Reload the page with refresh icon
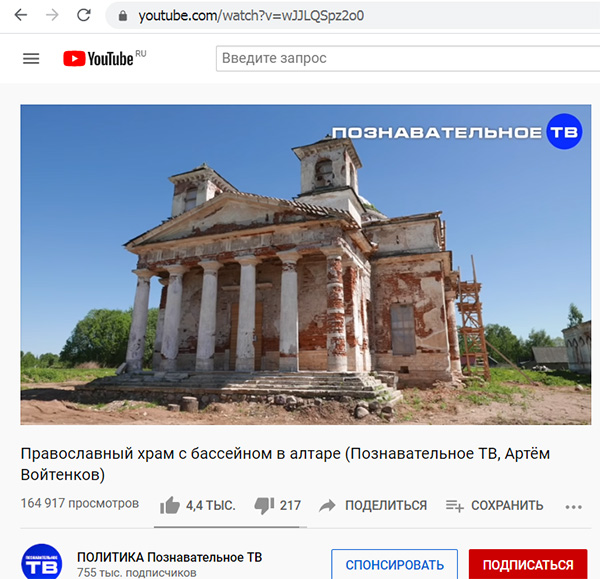This screenshot has width=600, height=579. point(83,15)
